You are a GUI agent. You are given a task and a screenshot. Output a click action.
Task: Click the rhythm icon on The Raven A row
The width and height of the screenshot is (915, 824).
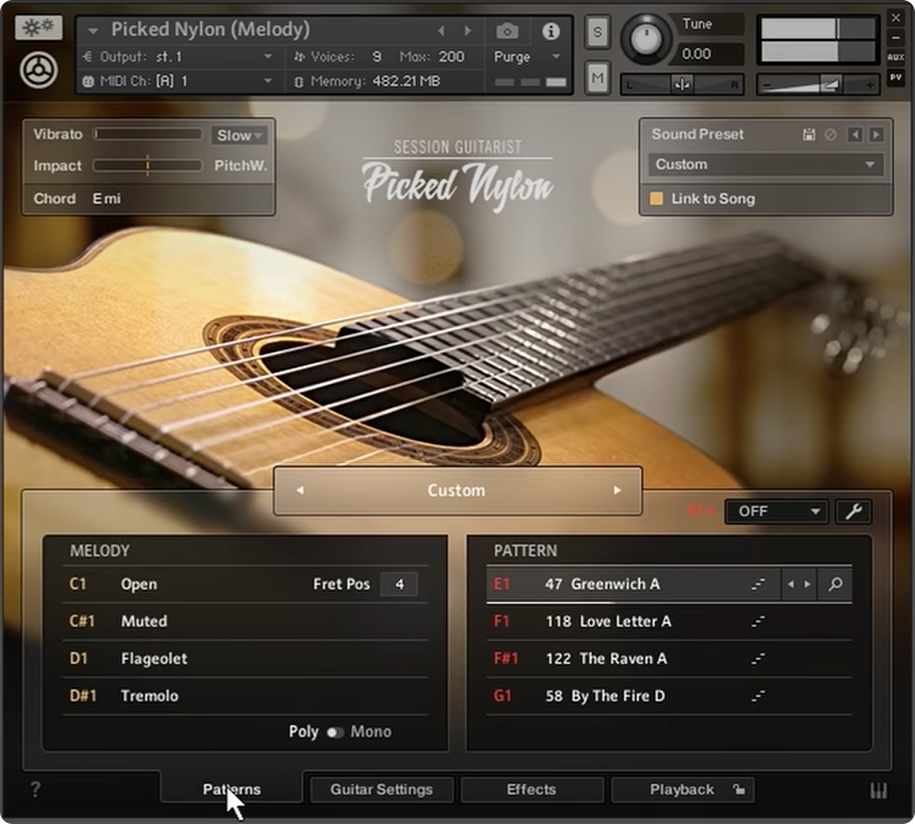758,659
